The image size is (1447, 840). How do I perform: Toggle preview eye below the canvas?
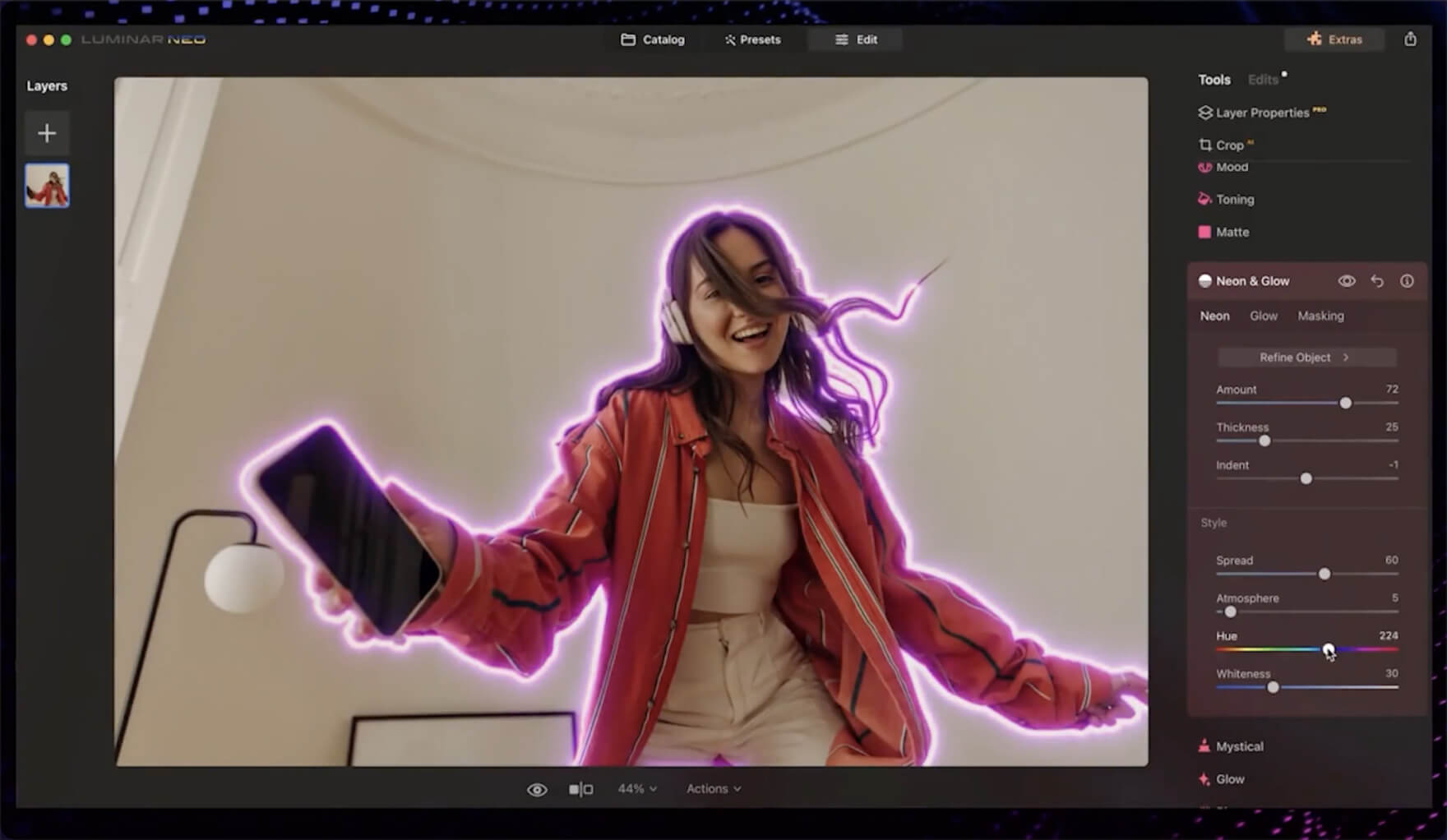(537, 789)
